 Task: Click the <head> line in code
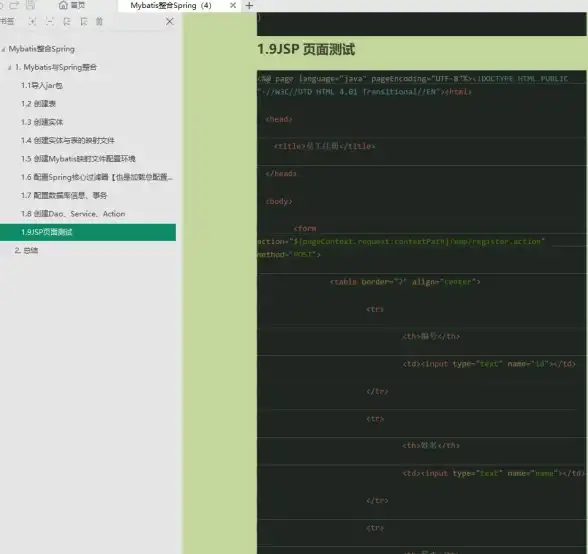[x=279, y=119]
